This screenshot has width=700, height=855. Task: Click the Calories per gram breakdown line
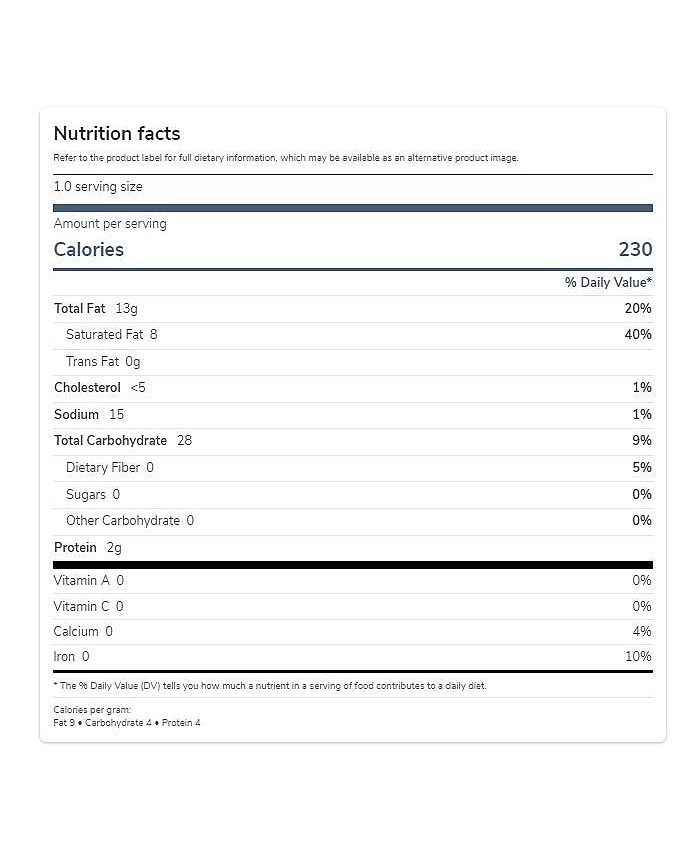tap(127, 723)
